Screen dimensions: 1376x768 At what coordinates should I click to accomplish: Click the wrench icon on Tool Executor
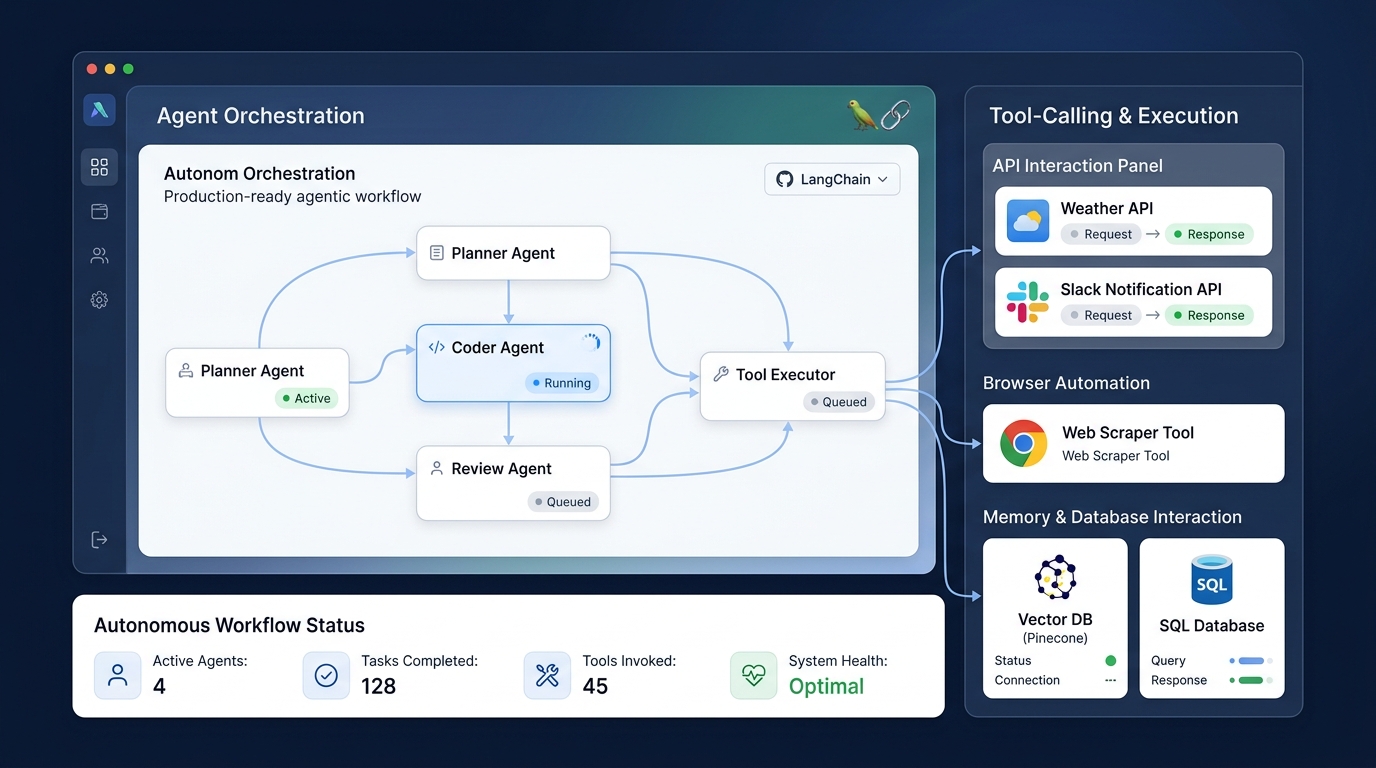[x=720, y=374]
